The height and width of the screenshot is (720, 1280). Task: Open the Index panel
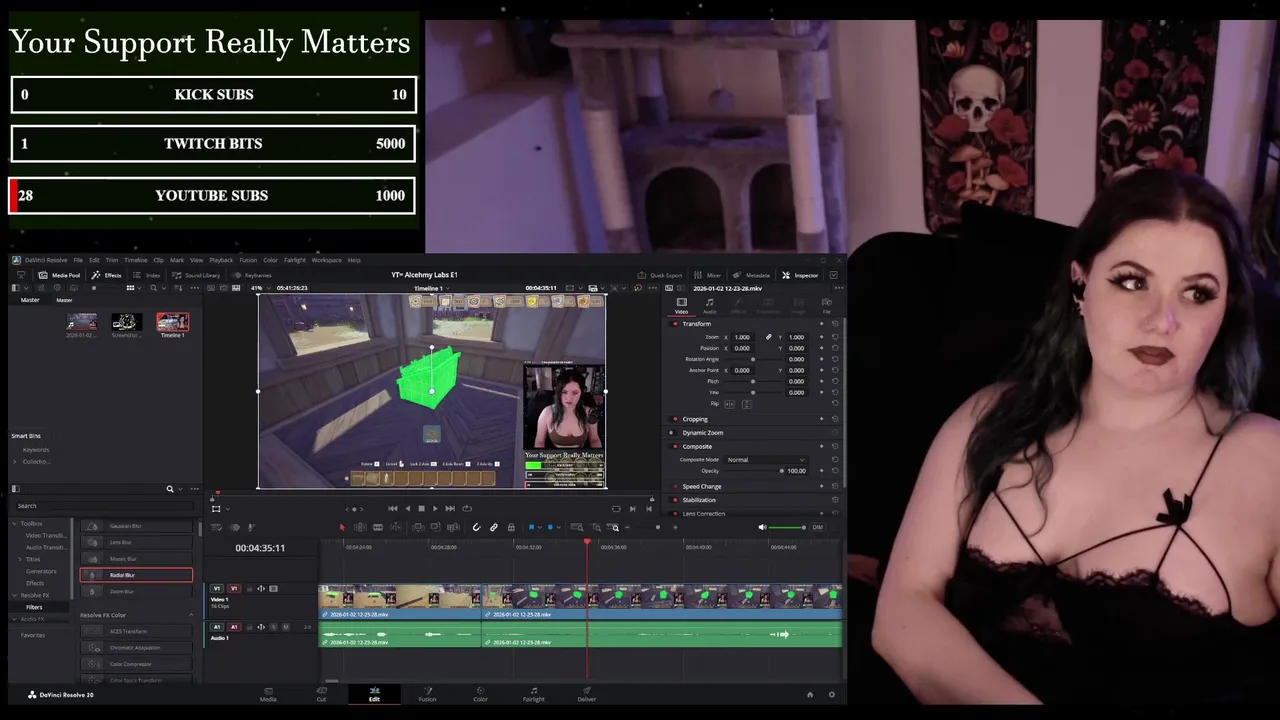click(147, 275)
